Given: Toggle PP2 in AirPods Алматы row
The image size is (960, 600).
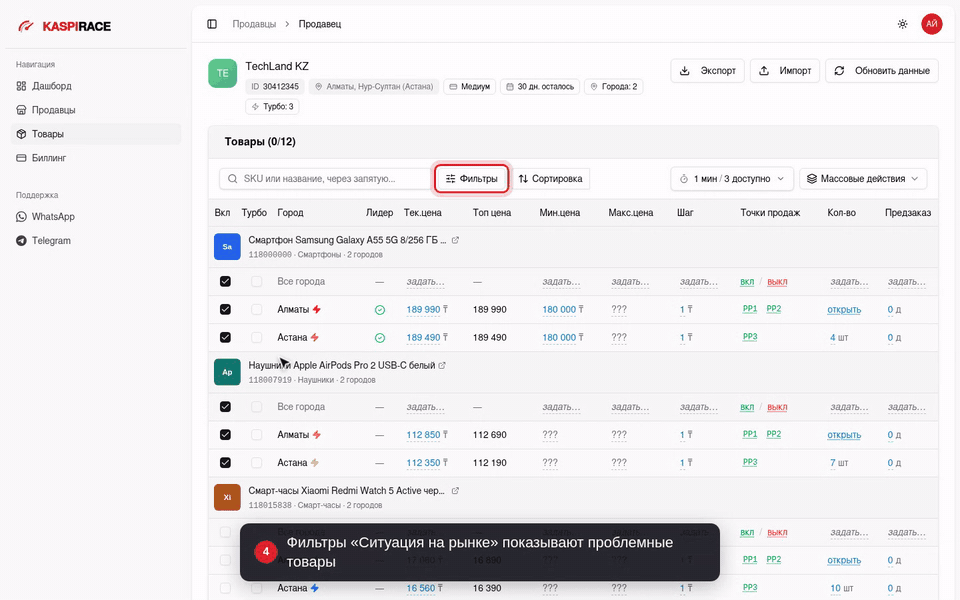Looking at the screenshot, I should [x=774, y=434].
